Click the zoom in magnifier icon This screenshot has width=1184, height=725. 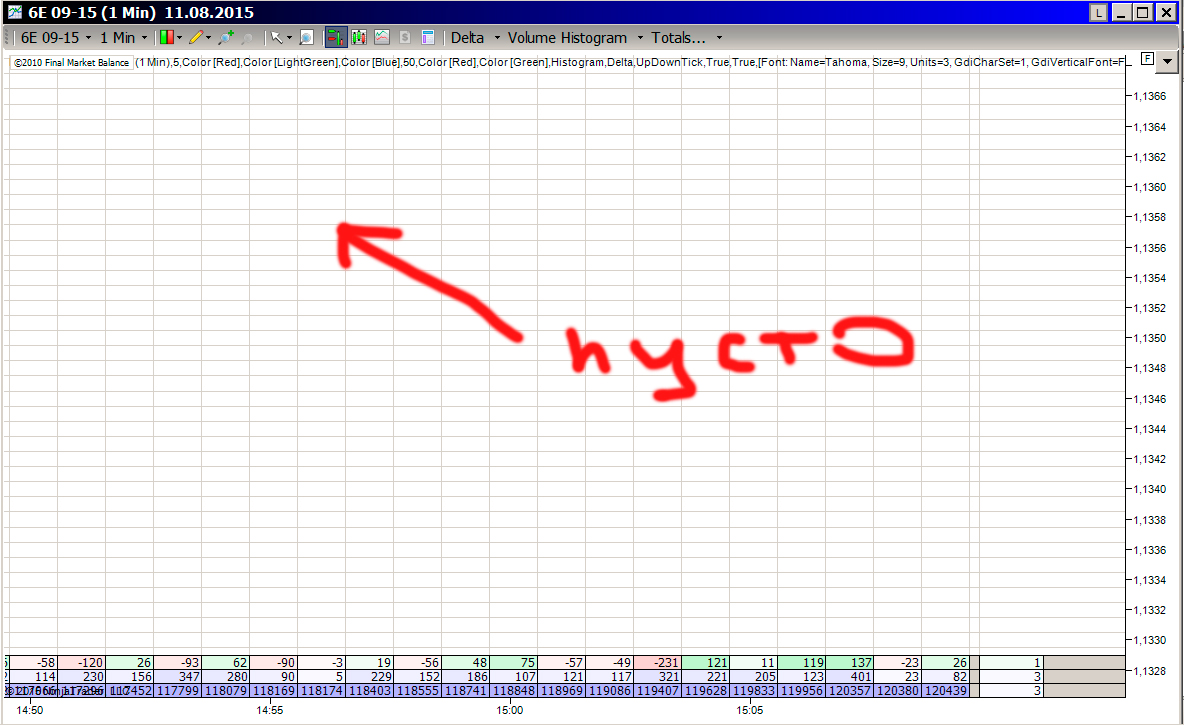pos(226,37)
